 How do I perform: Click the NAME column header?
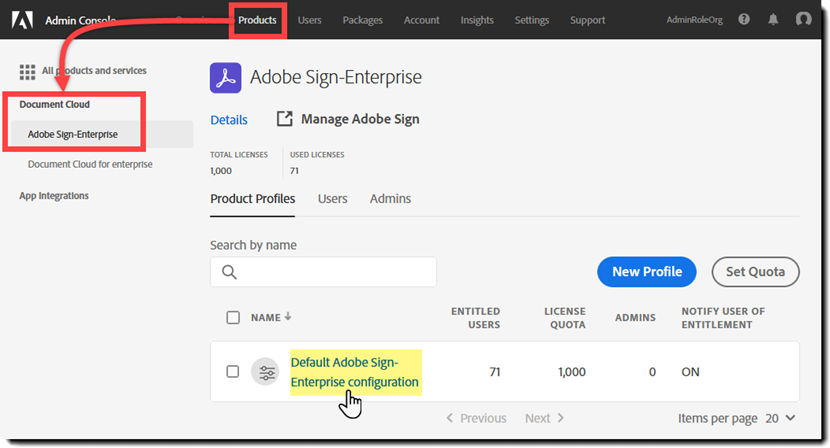pos(266,318)
